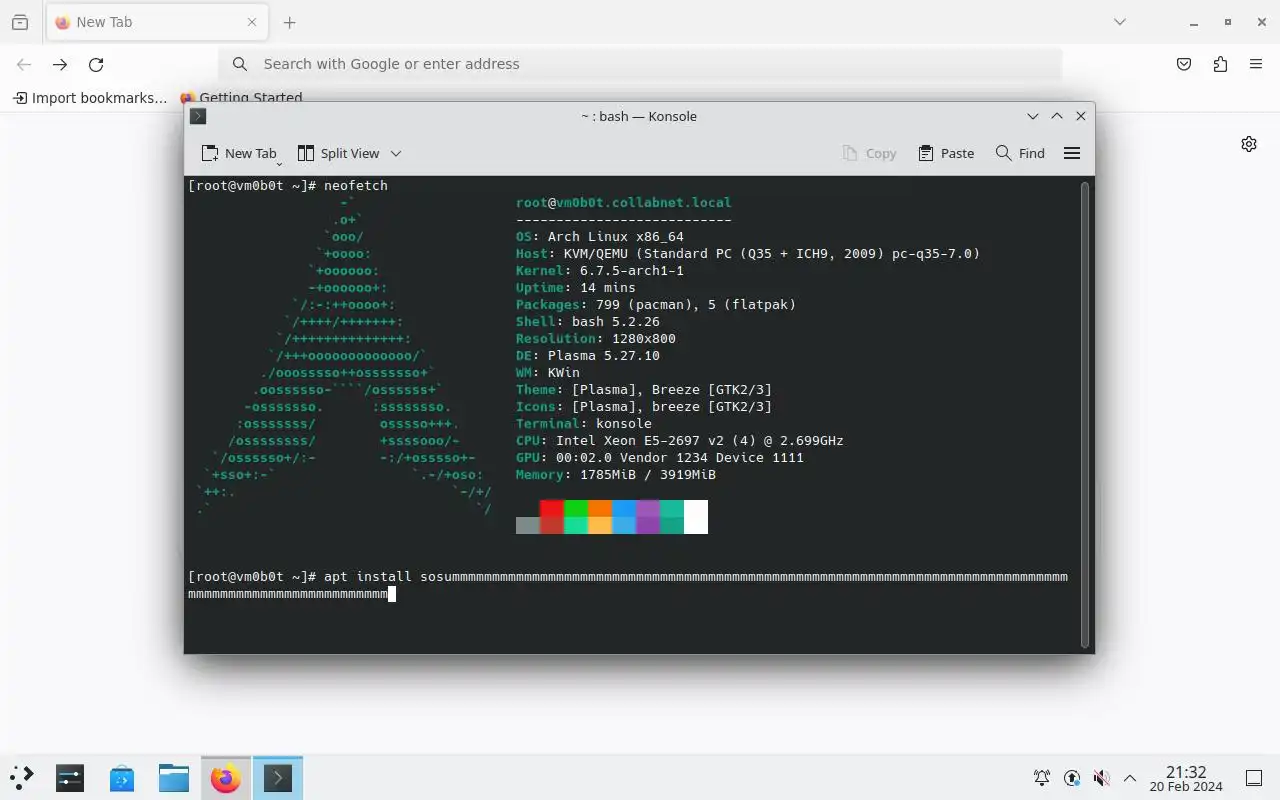Click Firefox's forward arrow

(60, 64)
